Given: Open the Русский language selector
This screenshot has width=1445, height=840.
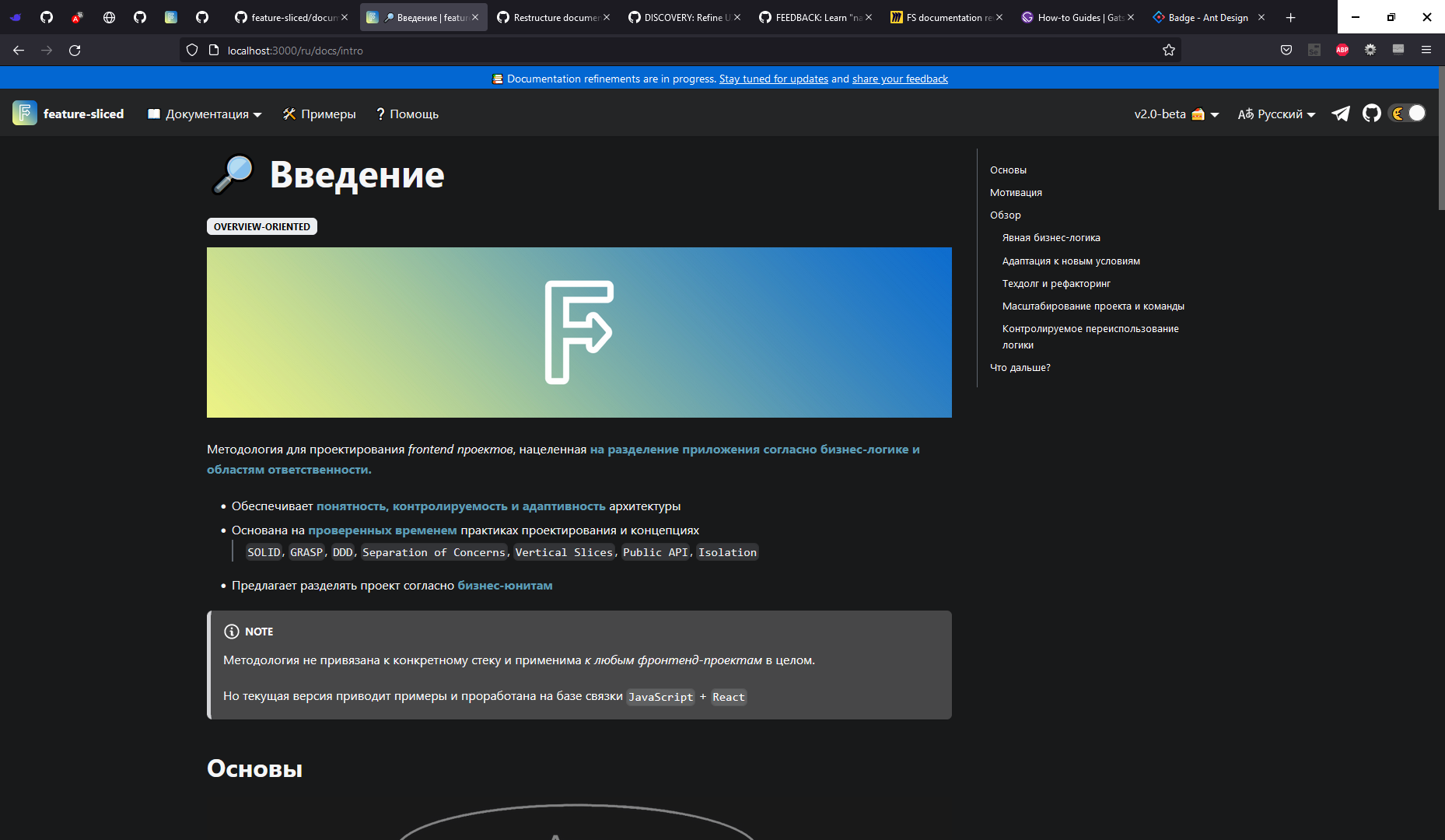Looking at the screenshot, I should click(x=1275, y=114).
